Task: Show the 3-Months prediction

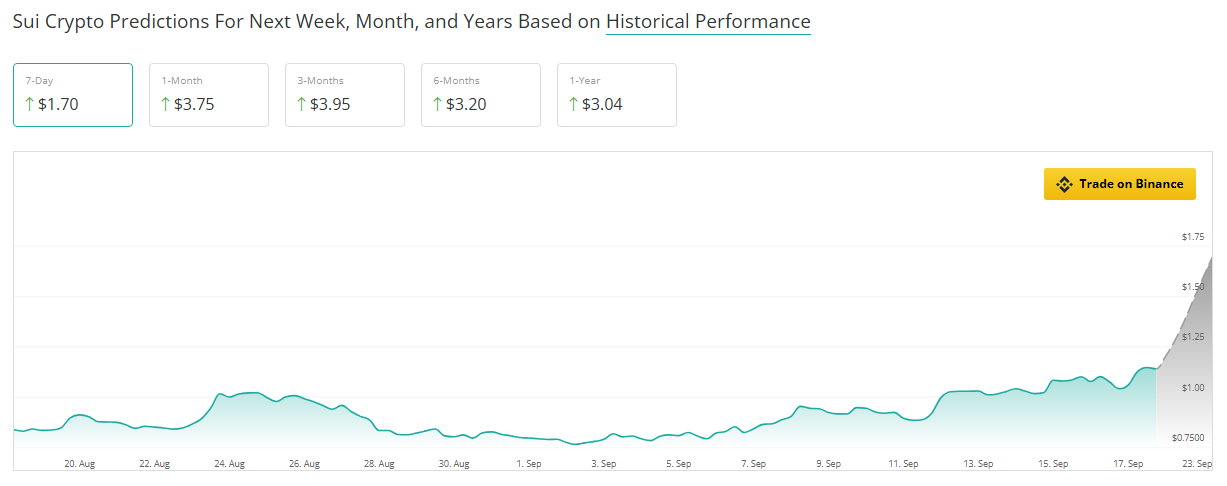Action: click(x=345, y=95)
